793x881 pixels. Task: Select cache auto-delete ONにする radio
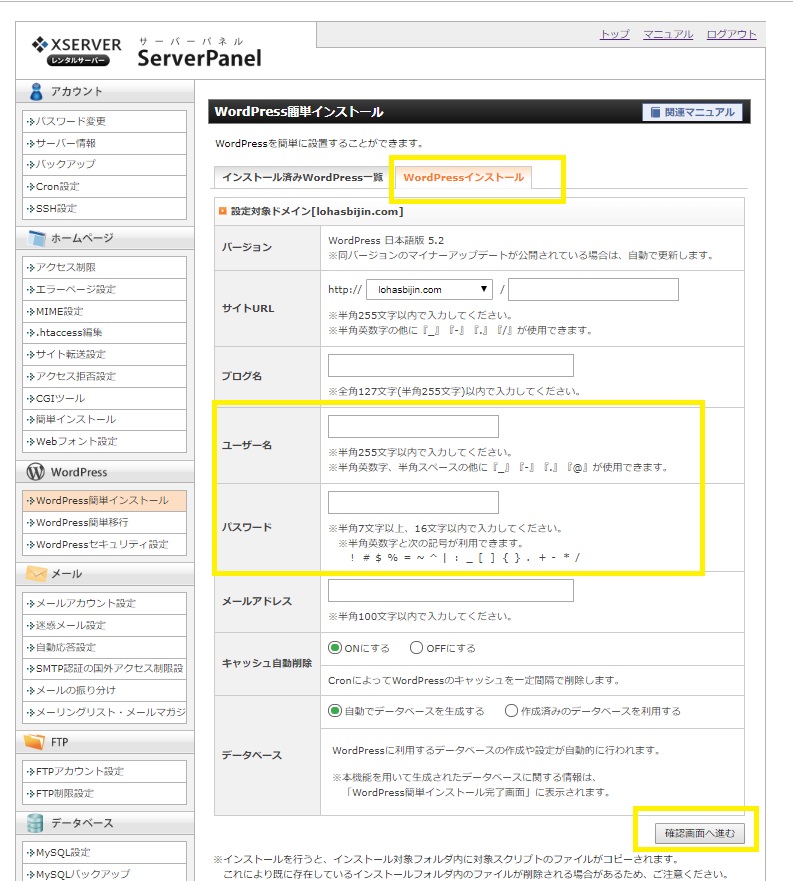(x=335, y=648)
